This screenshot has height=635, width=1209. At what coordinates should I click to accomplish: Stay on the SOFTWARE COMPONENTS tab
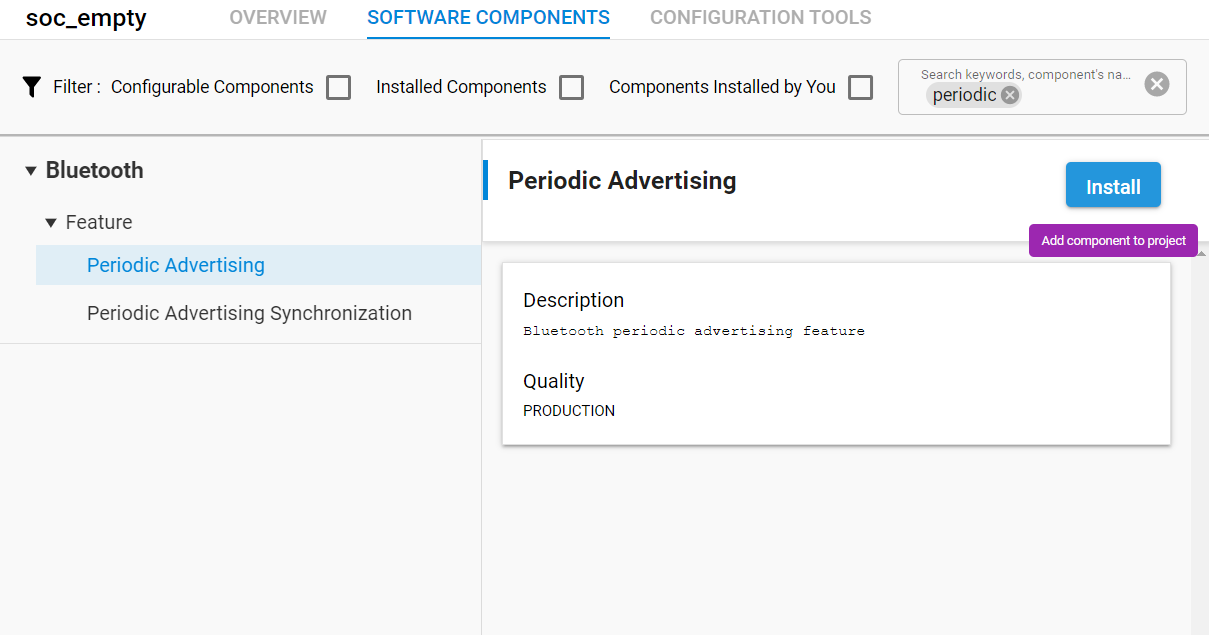pyautogui.click(x=488, y=17)
